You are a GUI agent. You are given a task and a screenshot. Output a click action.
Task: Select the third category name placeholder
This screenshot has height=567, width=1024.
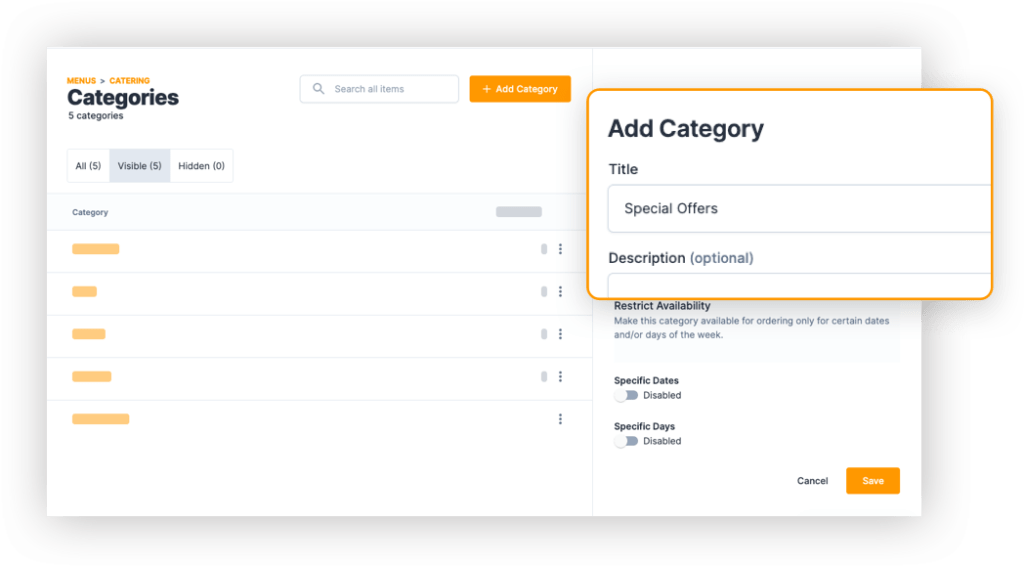[88, 334]
